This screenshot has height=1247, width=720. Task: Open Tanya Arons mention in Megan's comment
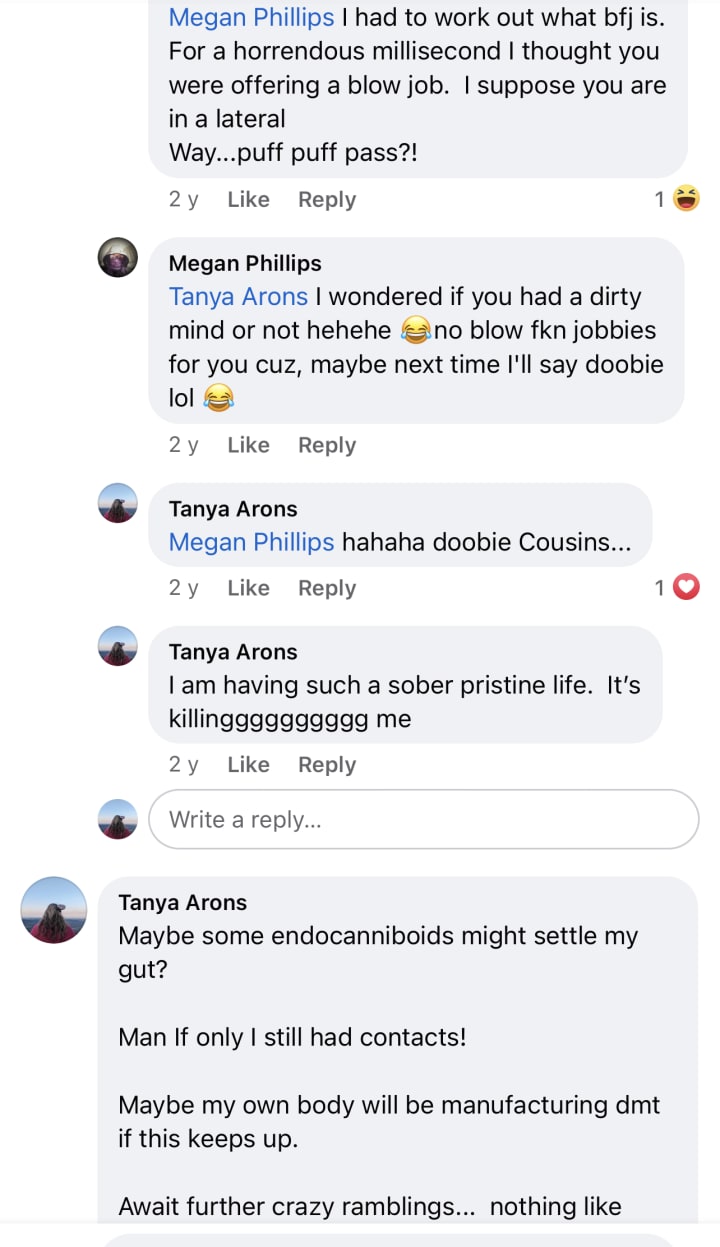(238, 297)
